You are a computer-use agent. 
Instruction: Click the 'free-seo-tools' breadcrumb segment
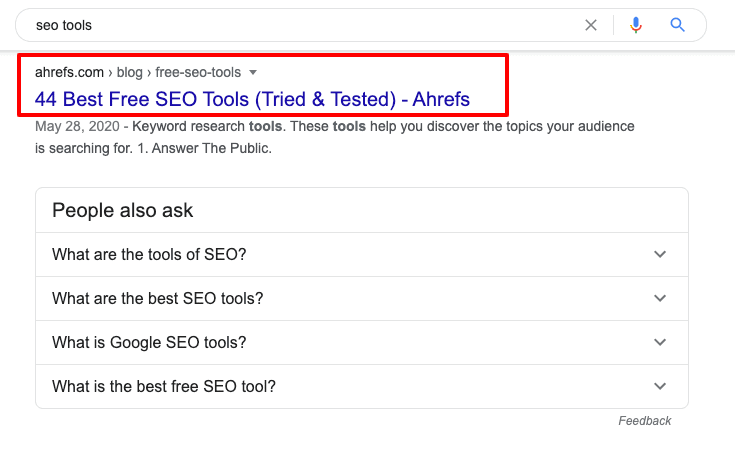(x=198, y=72)
